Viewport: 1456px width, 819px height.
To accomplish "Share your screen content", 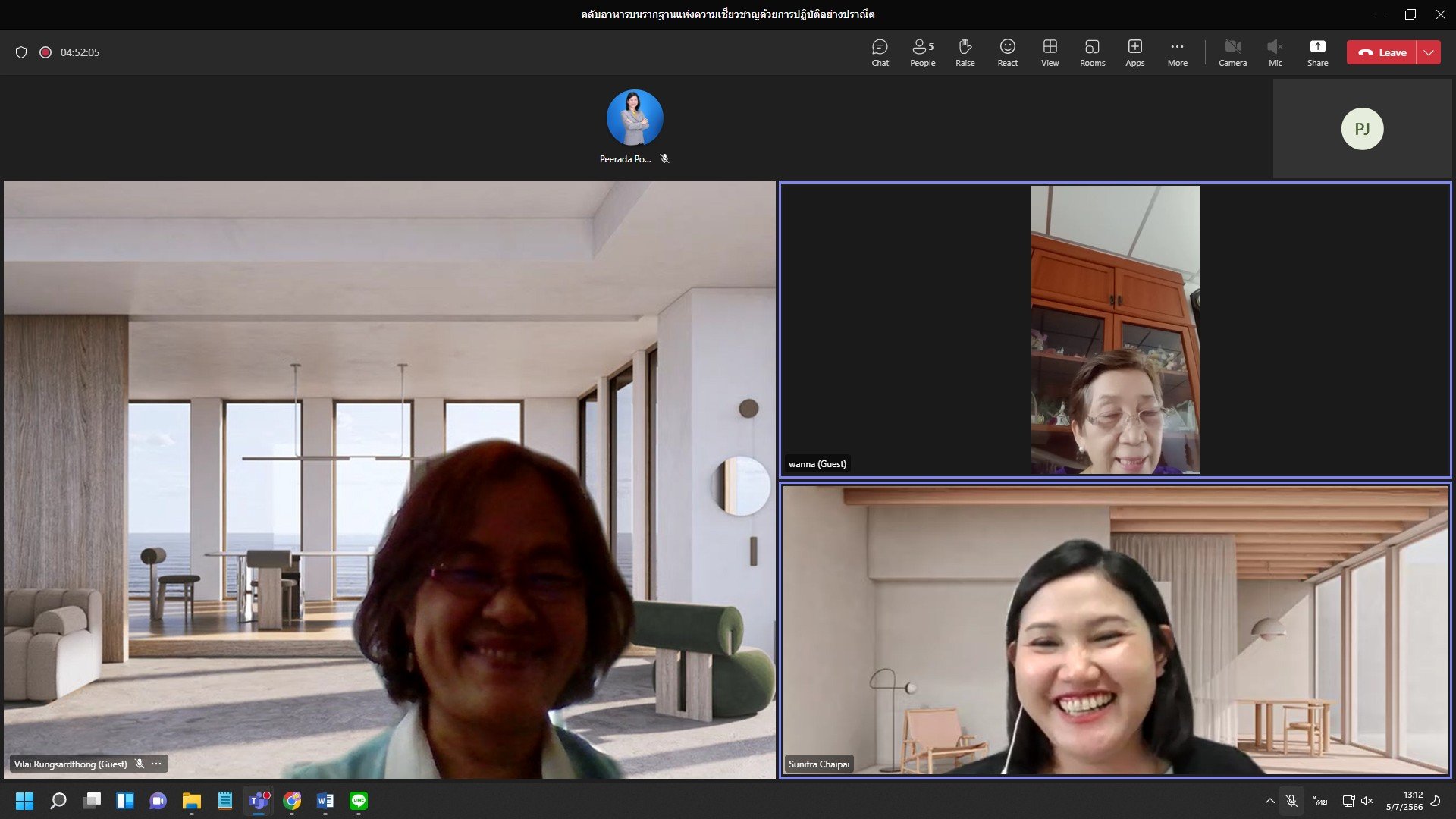I will tap(1317, 52).
